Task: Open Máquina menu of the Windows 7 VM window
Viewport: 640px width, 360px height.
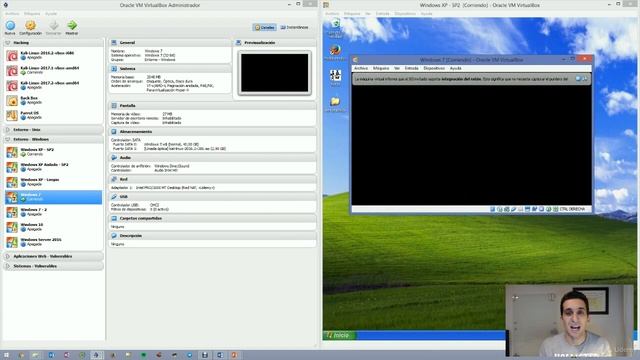Action: 381,68
